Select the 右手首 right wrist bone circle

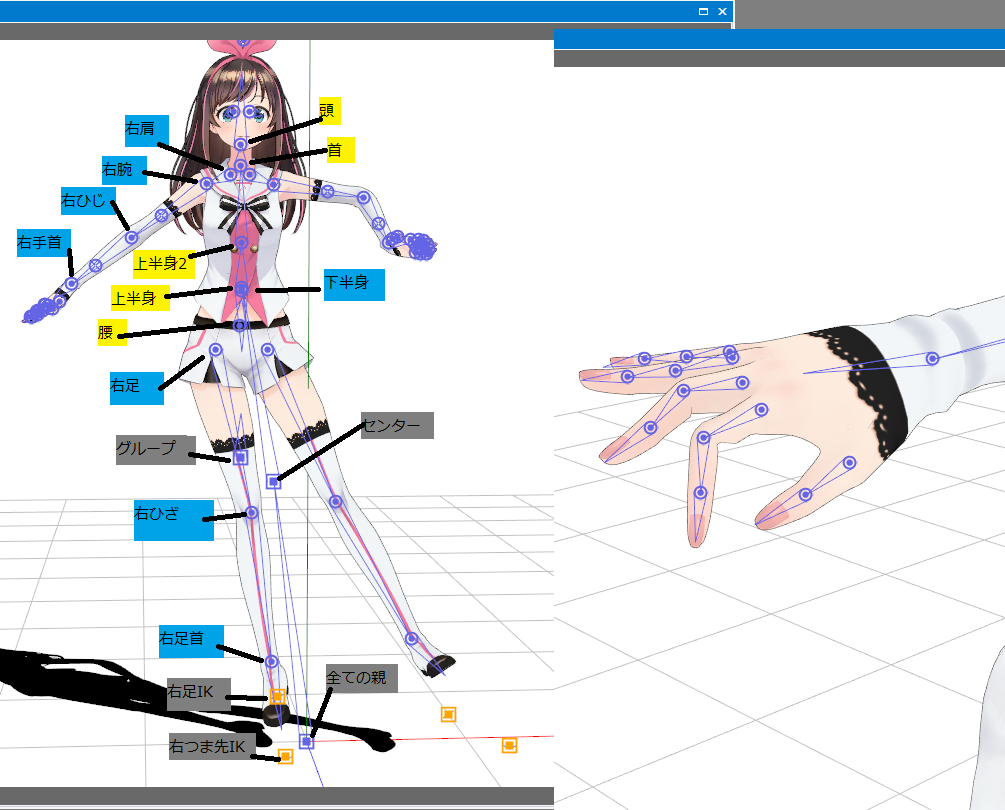point(71,284)
